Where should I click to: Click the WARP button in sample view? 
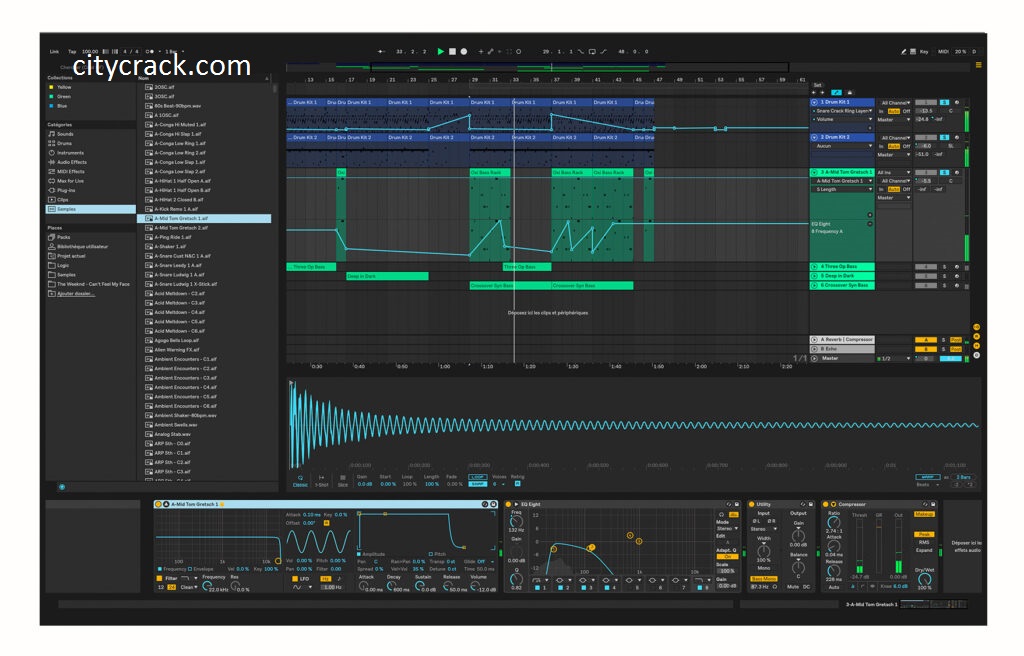pos(927,477)
